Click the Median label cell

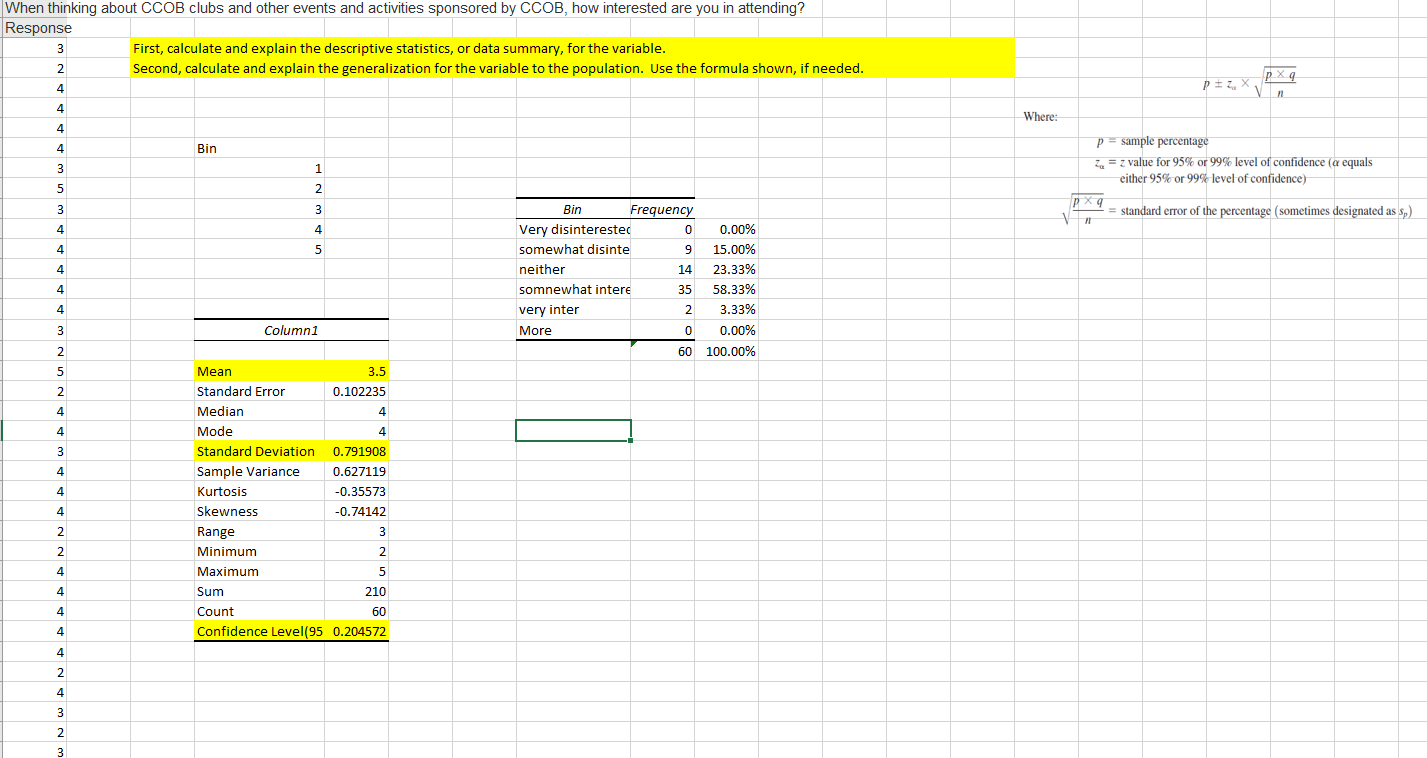258,411
